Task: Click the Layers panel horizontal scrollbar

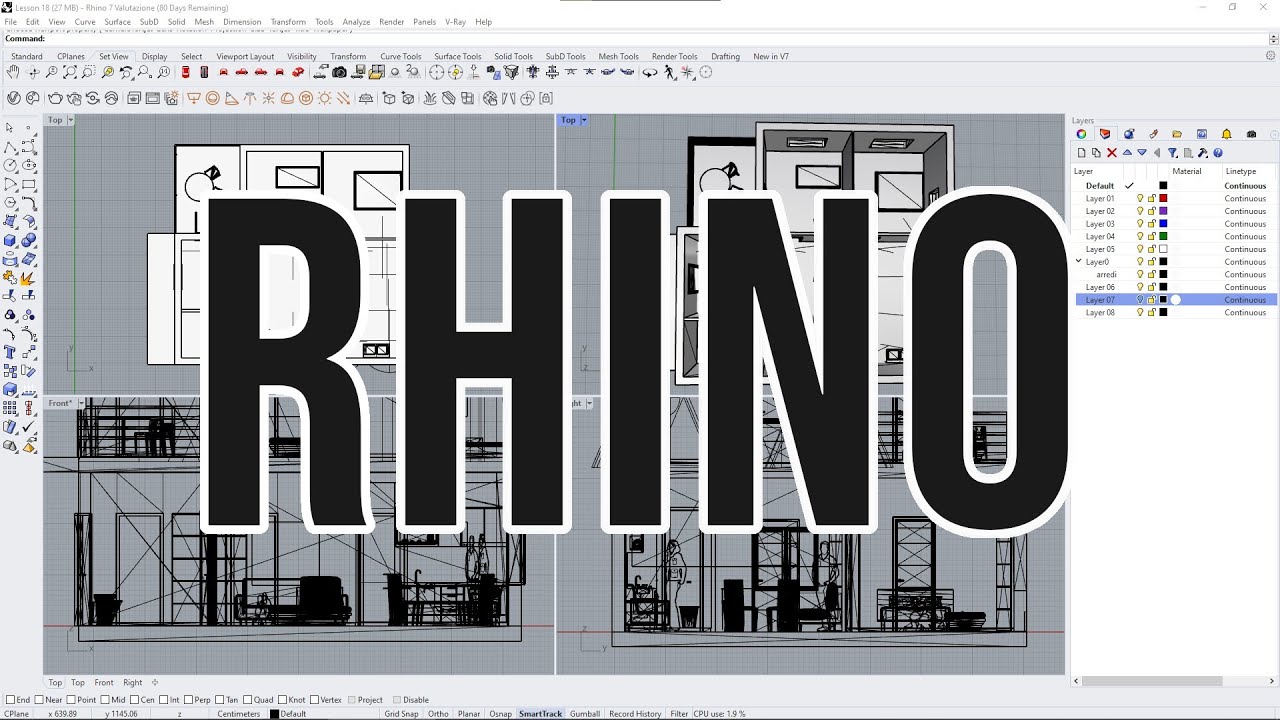Action: 1152,681
